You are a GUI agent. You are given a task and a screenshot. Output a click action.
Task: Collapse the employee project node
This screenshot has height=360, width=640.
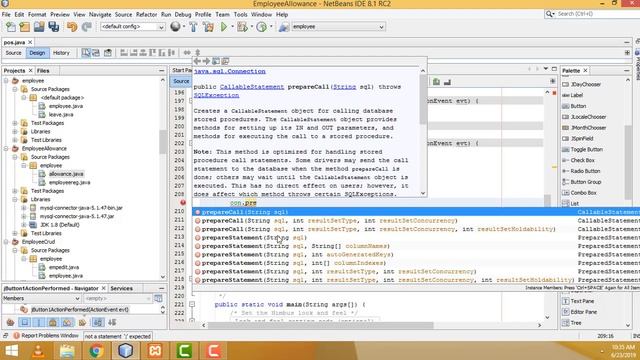point(6,81)
